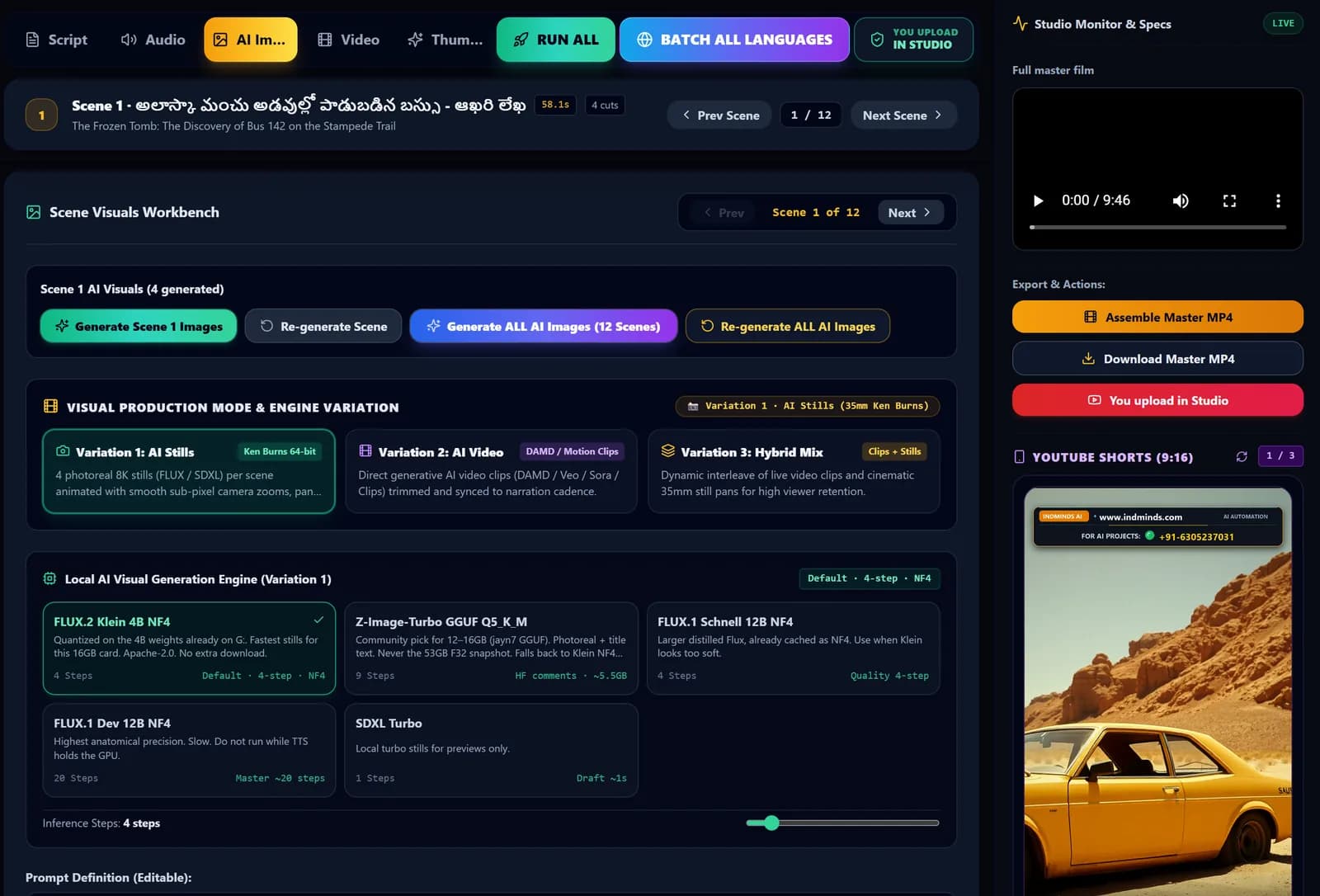Select the Thumbnail tab
This screenshot has height=896, width=1320.
click(x=445, y=40)
